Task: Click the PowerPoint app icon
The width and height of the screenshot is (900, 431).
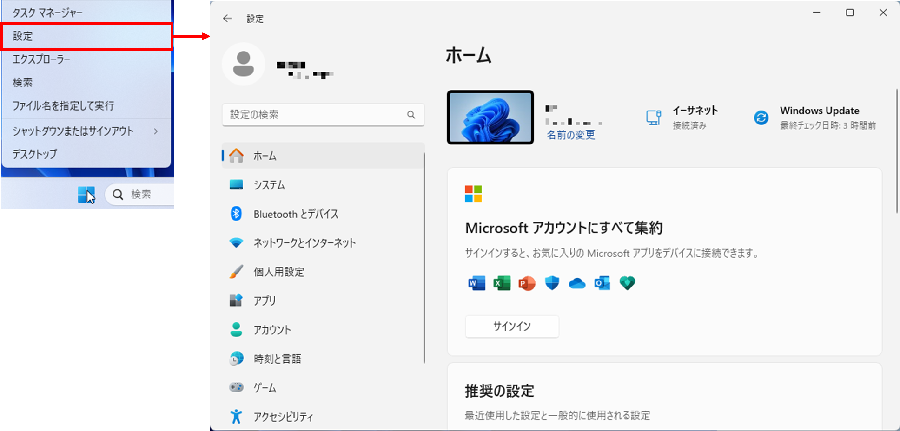Action: 527,283
